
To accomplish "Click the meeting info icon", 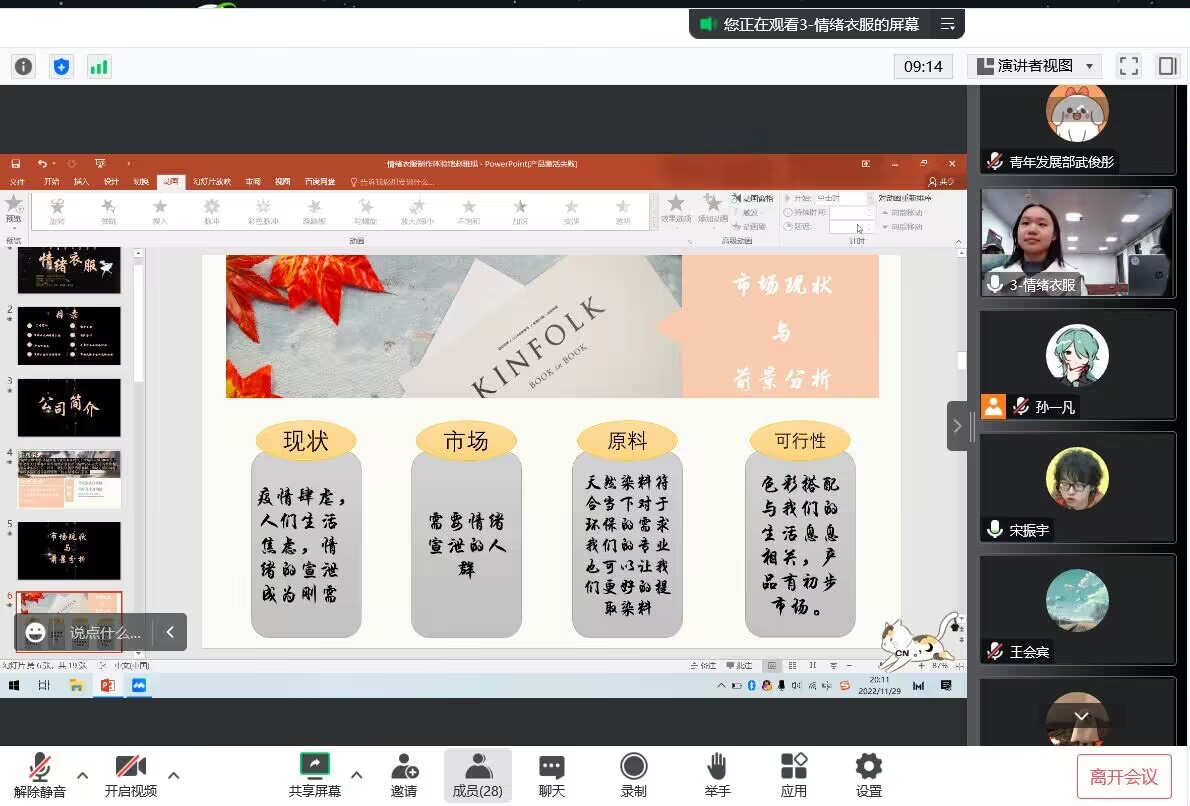I will (x=23, y=67).
